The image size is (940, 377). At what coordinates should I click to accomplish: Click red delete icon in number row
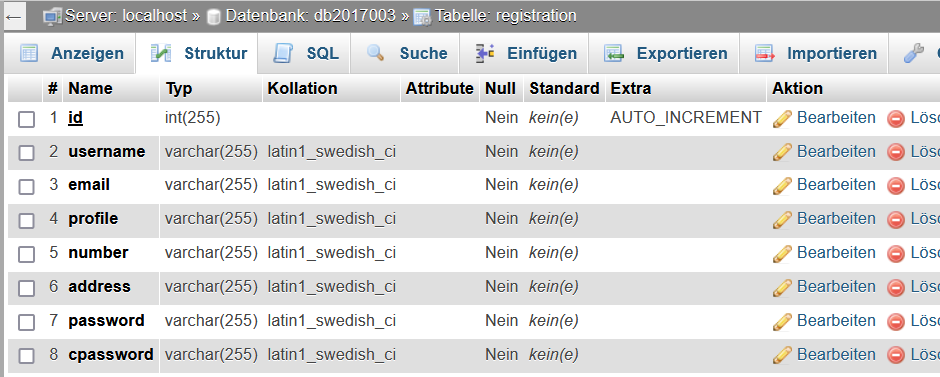click(x=896, y=254)
